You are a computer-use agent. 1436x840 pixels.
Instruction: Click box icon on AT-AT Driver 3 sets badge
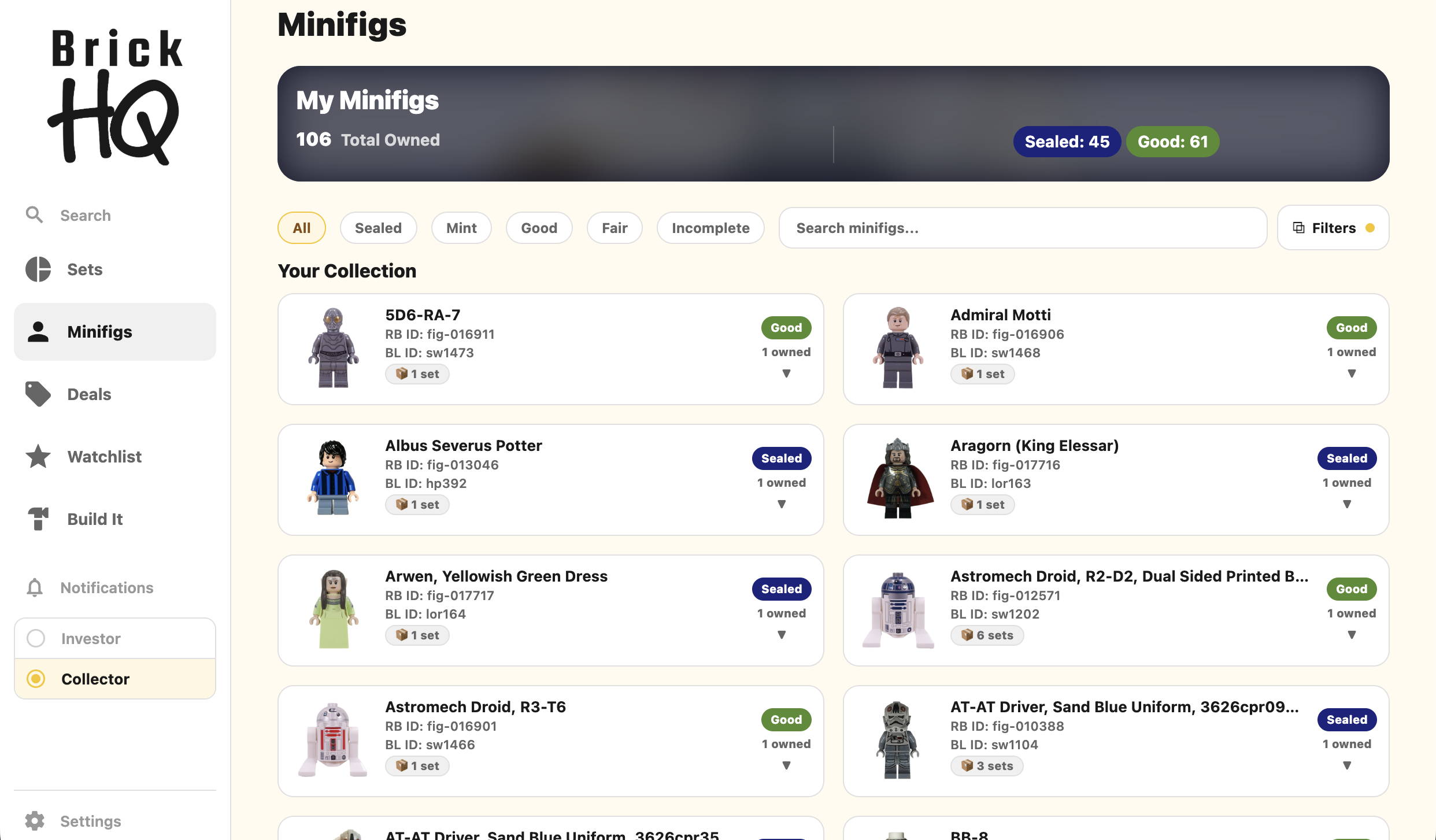pos(967,766)
